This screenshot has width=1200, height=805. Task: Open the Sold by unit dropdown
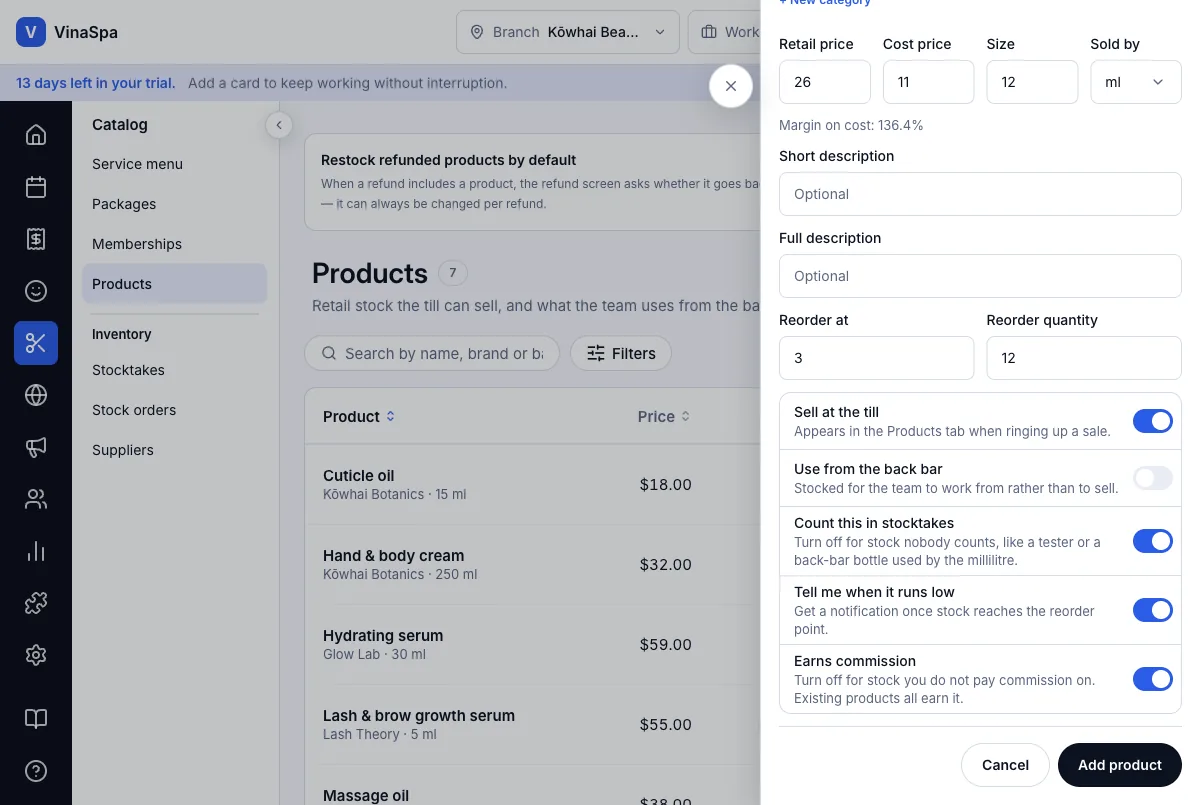[x=1136, y=82]
